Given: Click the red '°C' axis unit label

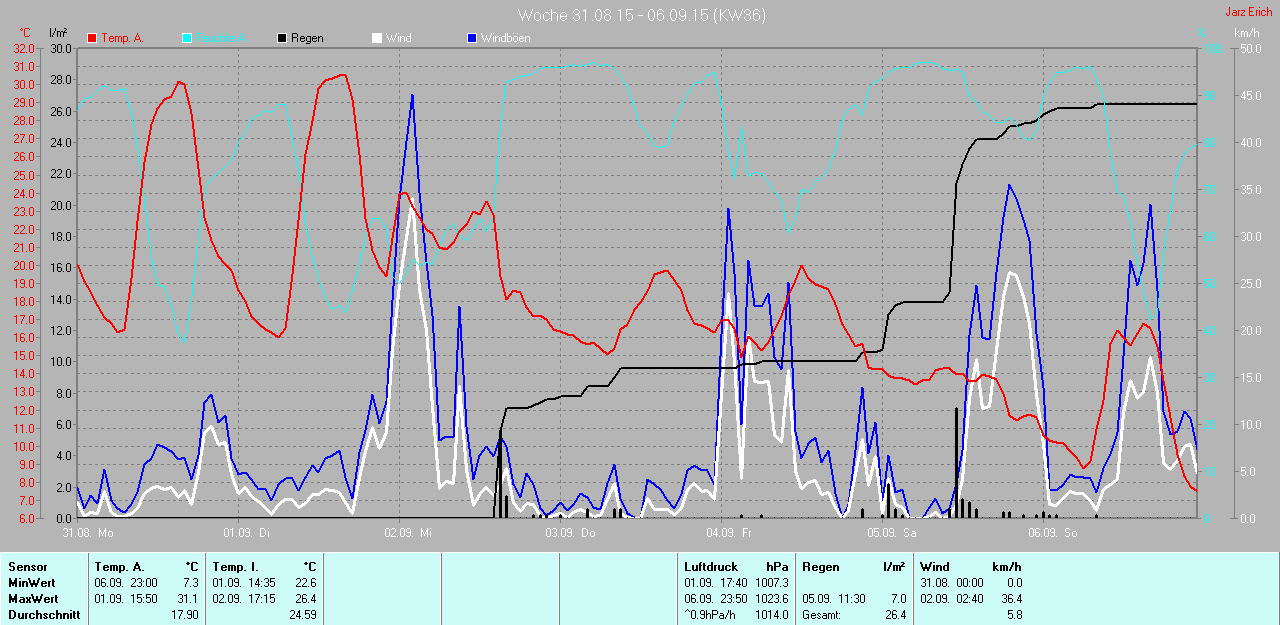Looking at the screenshot, I should [x=25, y=33].
